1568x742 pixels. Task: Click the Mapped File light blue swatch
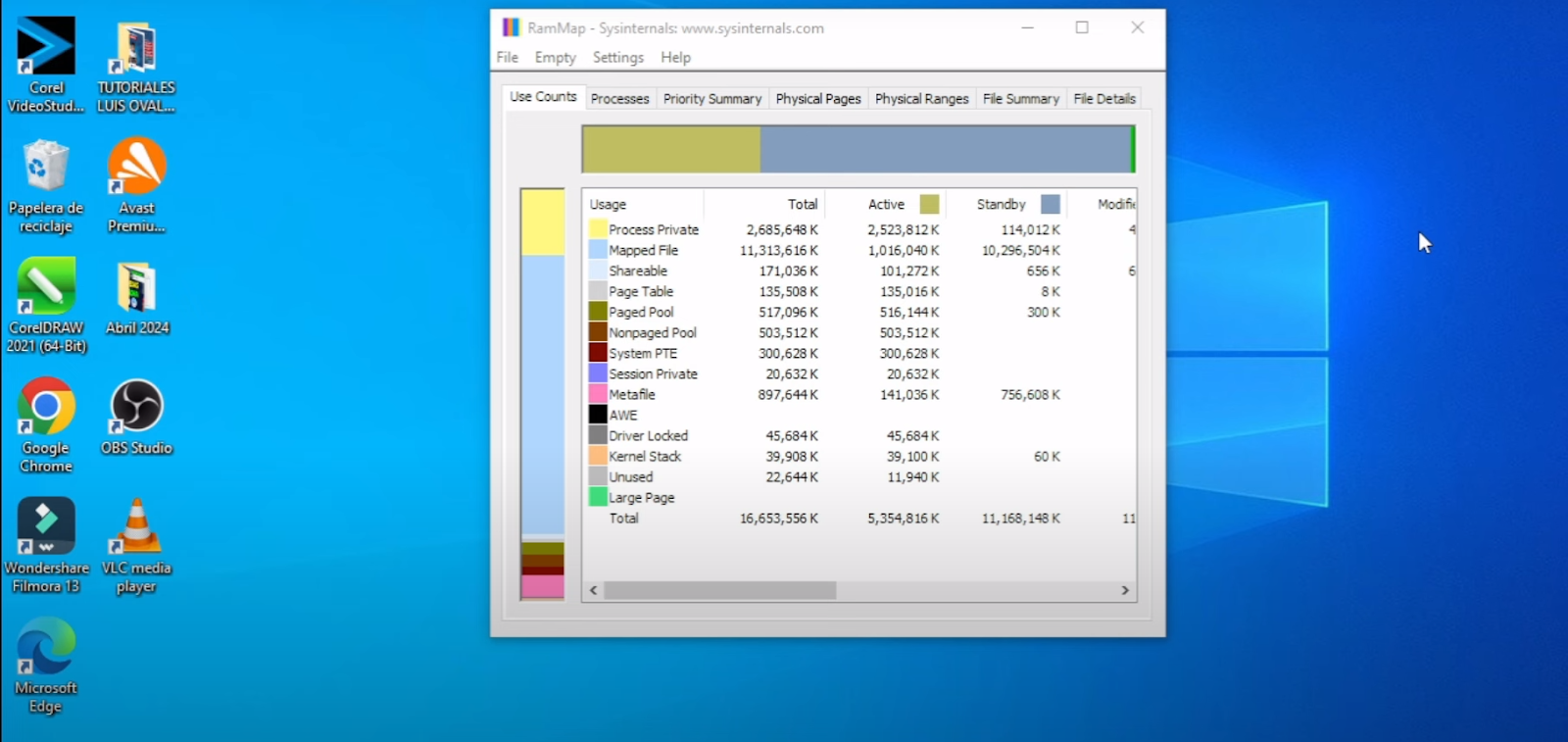click(598, 250)
